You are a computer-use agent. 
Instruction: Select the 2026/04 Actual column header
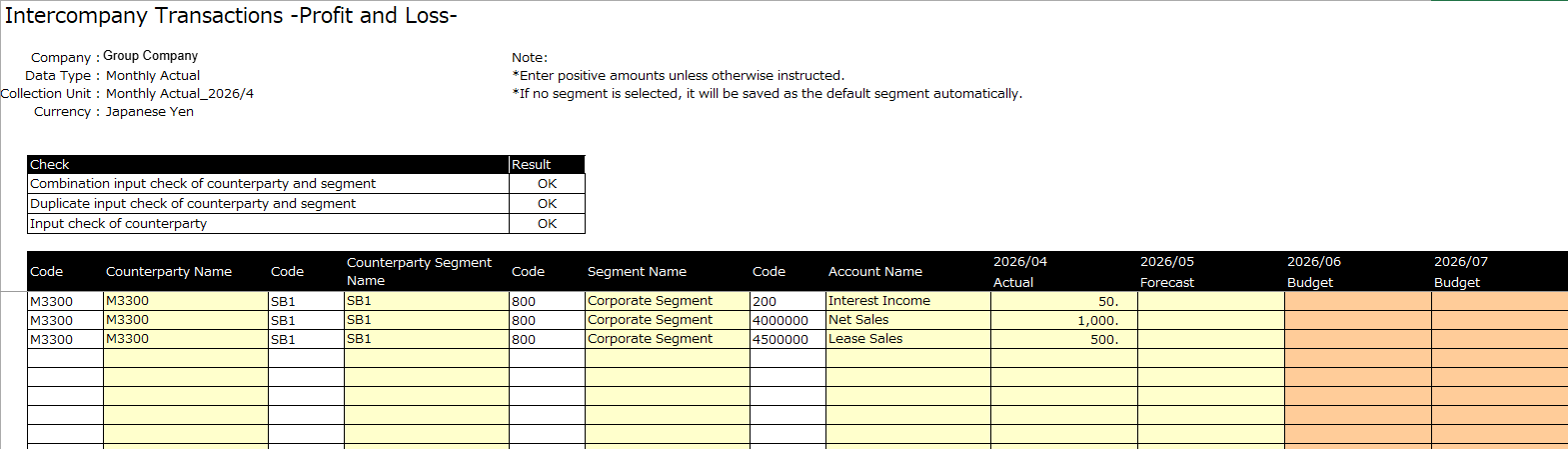[x=1064, y=271]
